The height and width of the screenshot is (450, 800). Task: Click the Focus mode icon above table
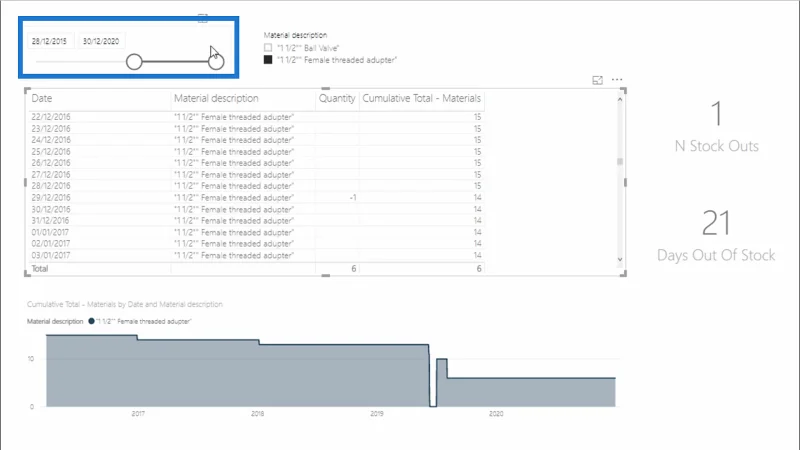[x=597, y=80]
